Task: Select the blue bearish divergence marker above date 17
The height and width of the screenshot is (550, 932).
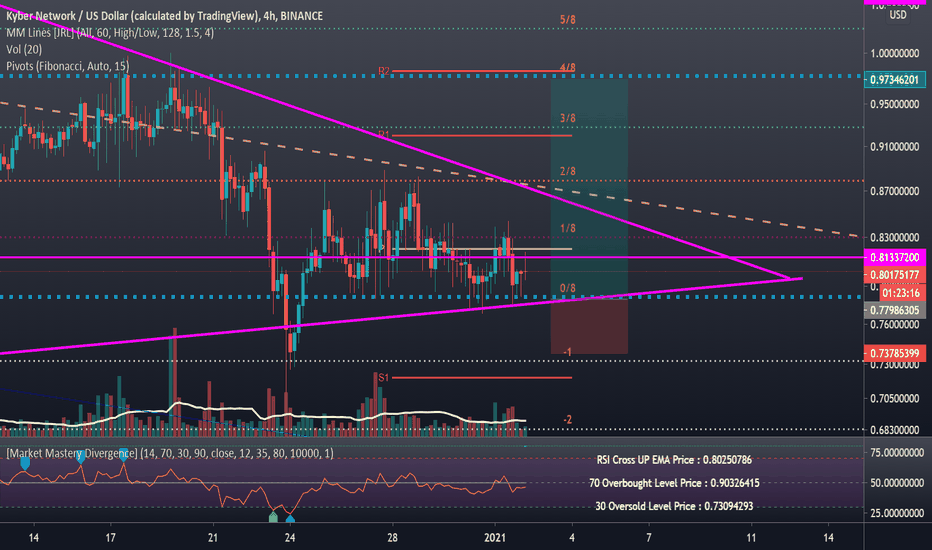Action: coord(123,454)
